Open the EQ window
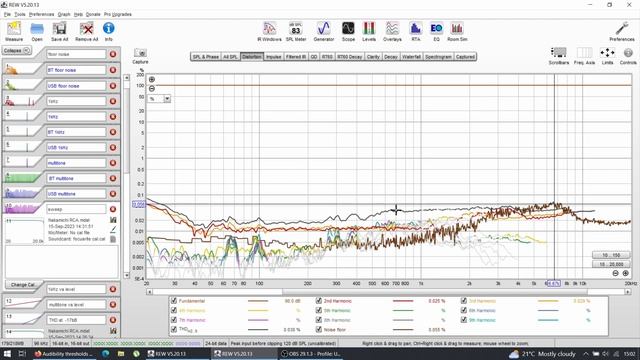640x360 pixels. click(x=436, y=31)
